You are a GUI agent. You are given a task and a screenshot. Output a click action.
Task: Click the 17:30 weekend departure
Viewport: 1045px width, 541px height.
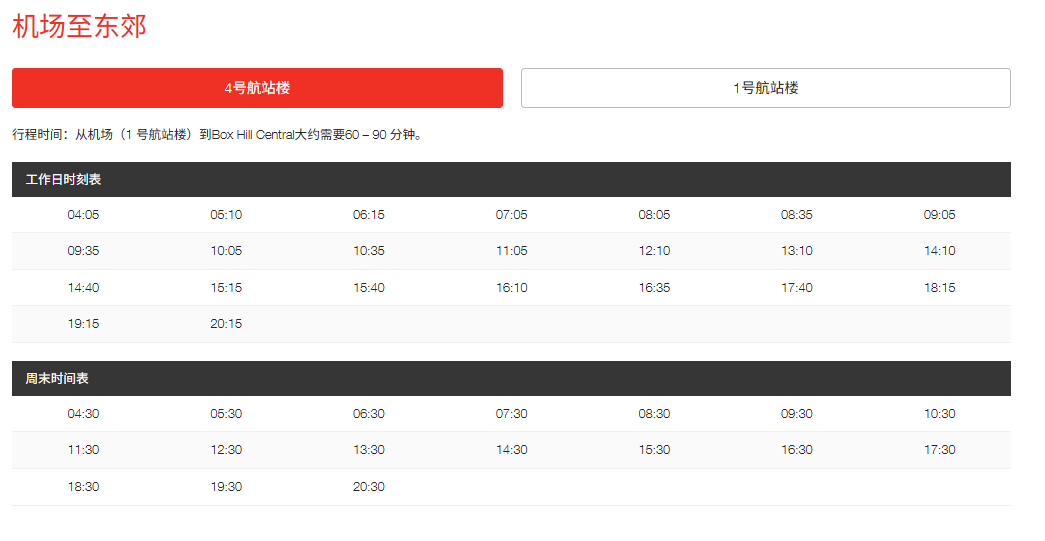coord(939,450)
